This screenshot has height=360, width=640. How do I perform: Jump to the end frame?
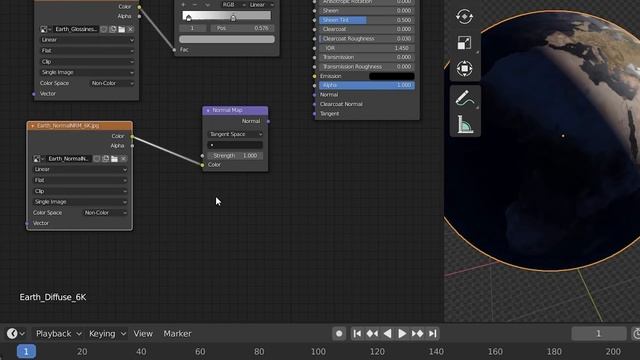(x=433, y=333)
